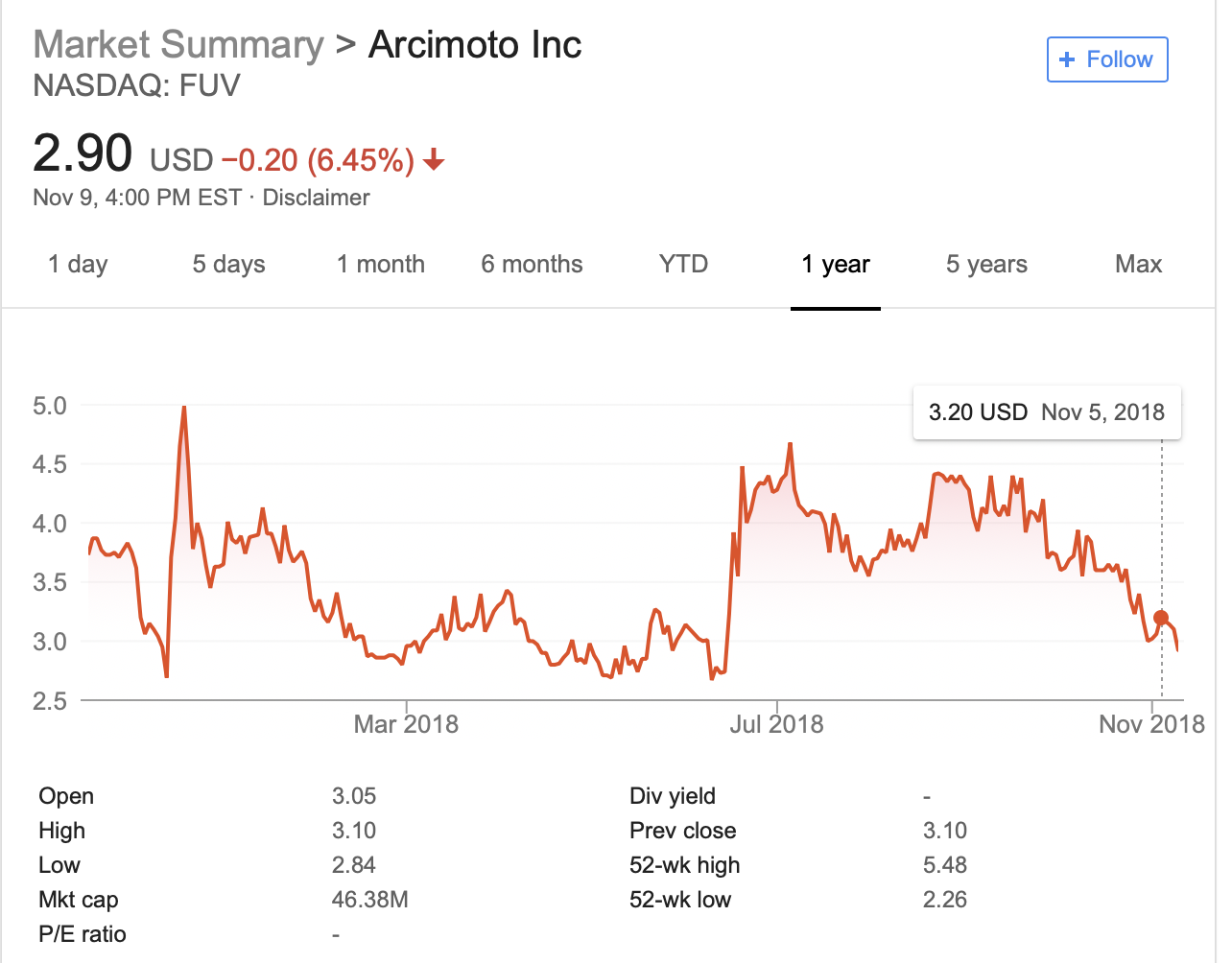Click the 1 year tab
This screenshot has height=963, width=1232.
[x=836, y=264]
